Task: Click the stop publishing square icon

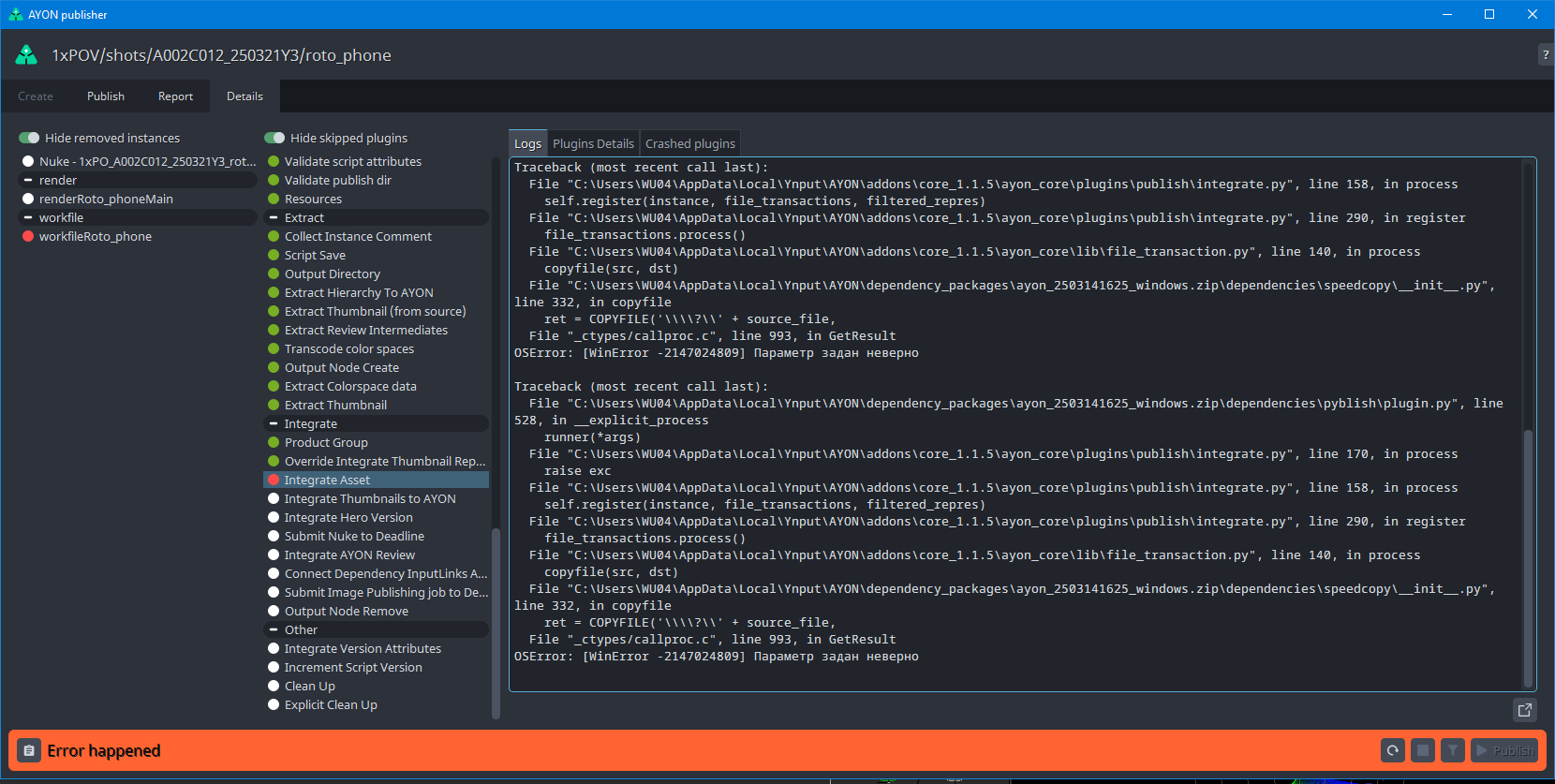Action: 1423,750
